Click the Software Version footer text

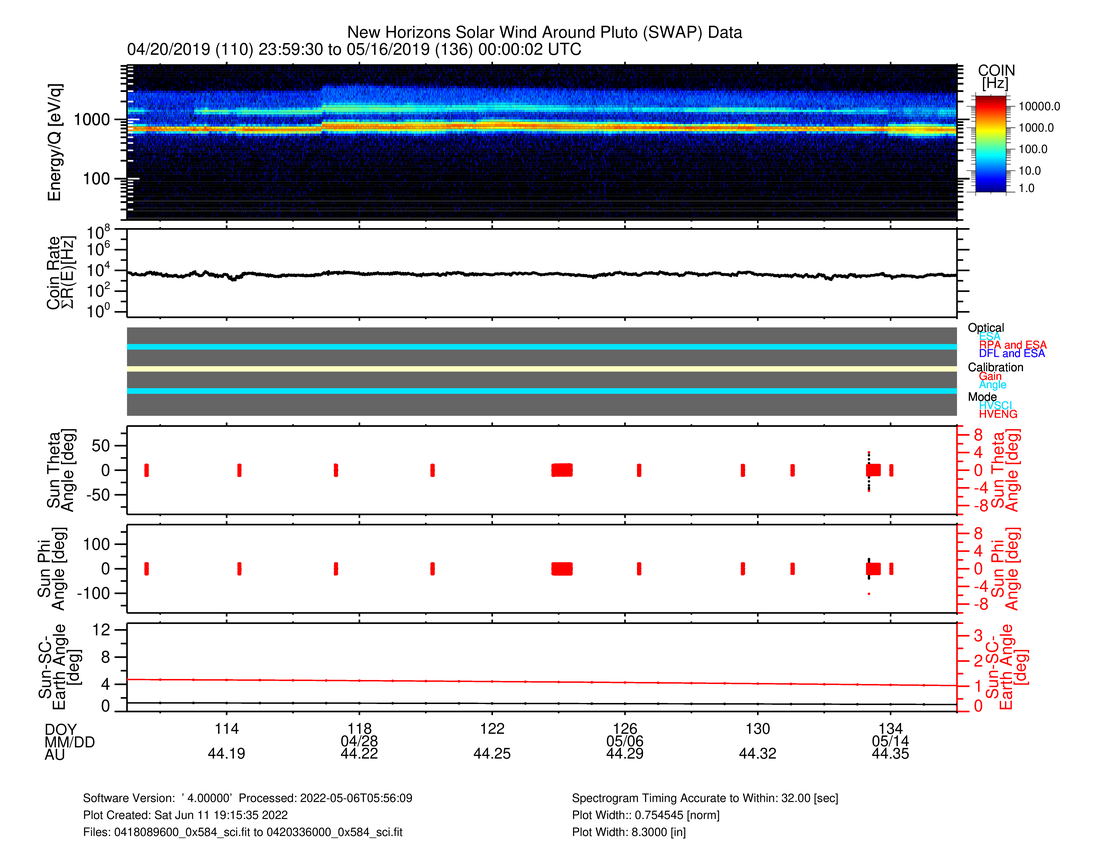[248, 798]
